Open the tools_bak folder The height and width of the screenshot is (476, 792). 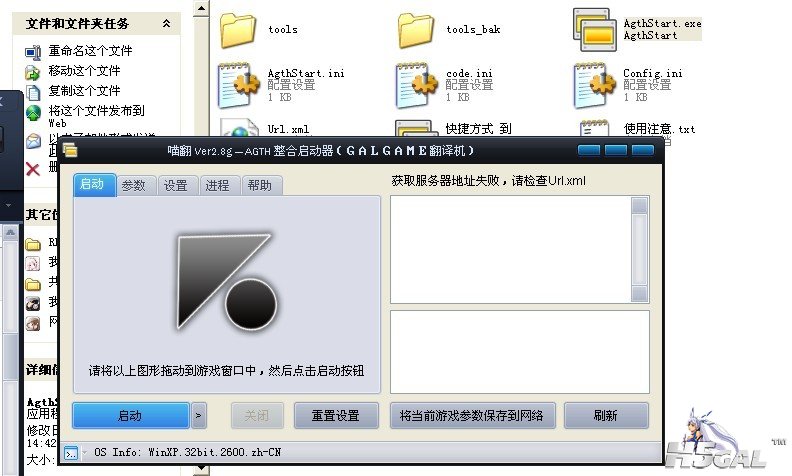[417, 30]
